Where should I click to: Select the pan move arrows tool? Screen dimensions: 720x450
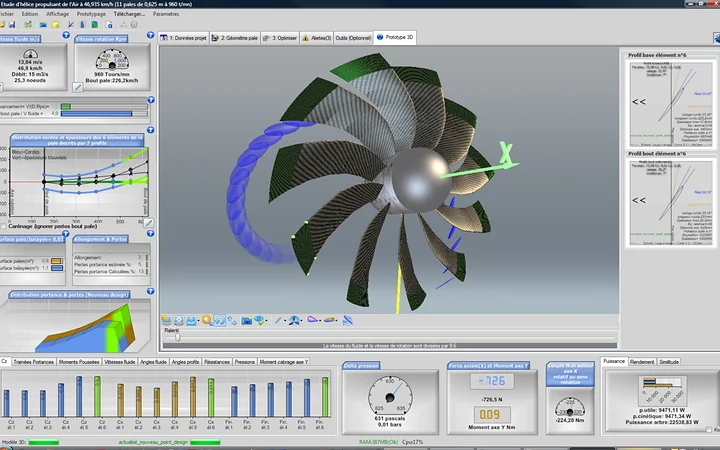tap(232, 321)
